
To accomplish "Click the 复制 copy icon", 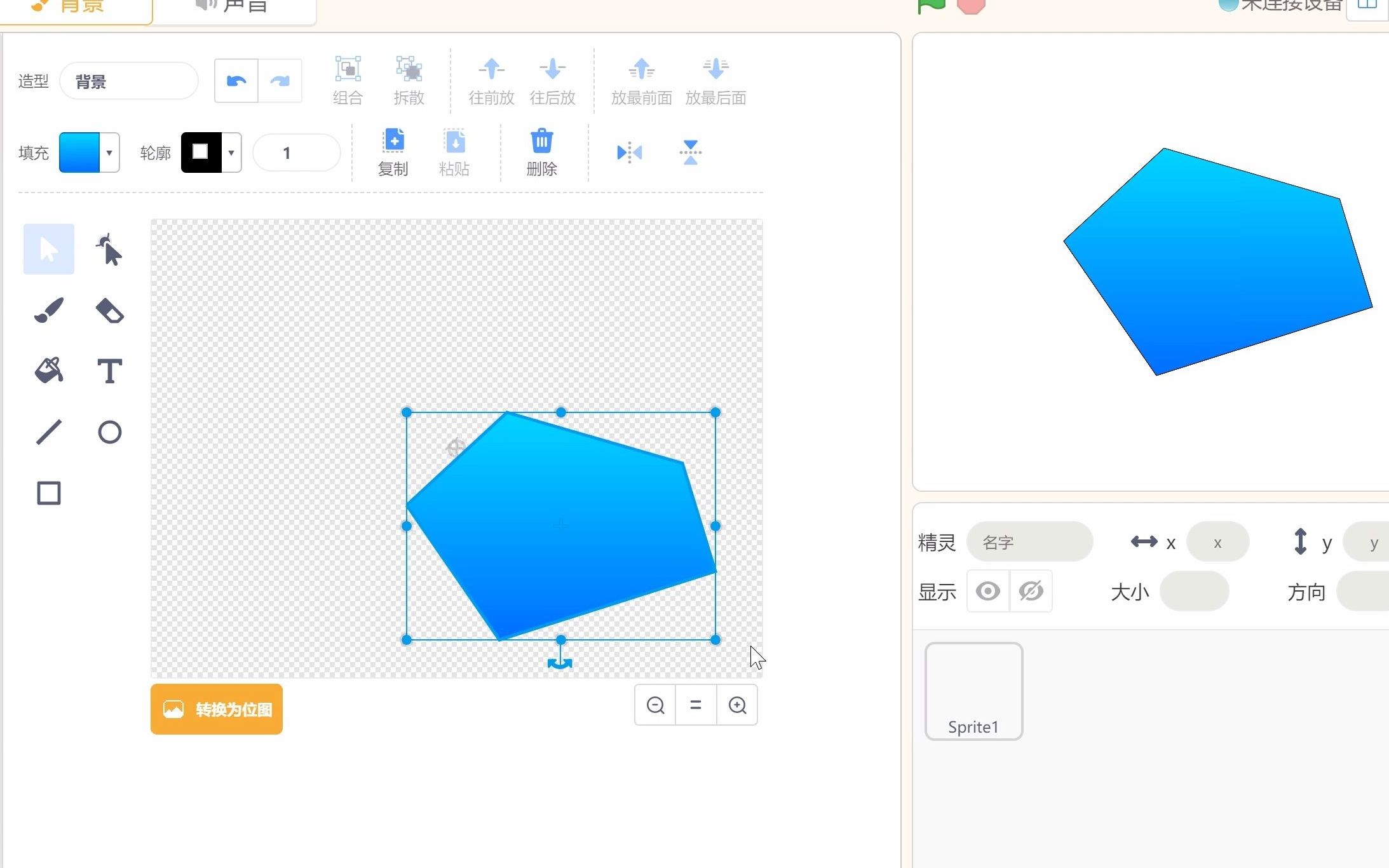I will [x=393, y=141].
